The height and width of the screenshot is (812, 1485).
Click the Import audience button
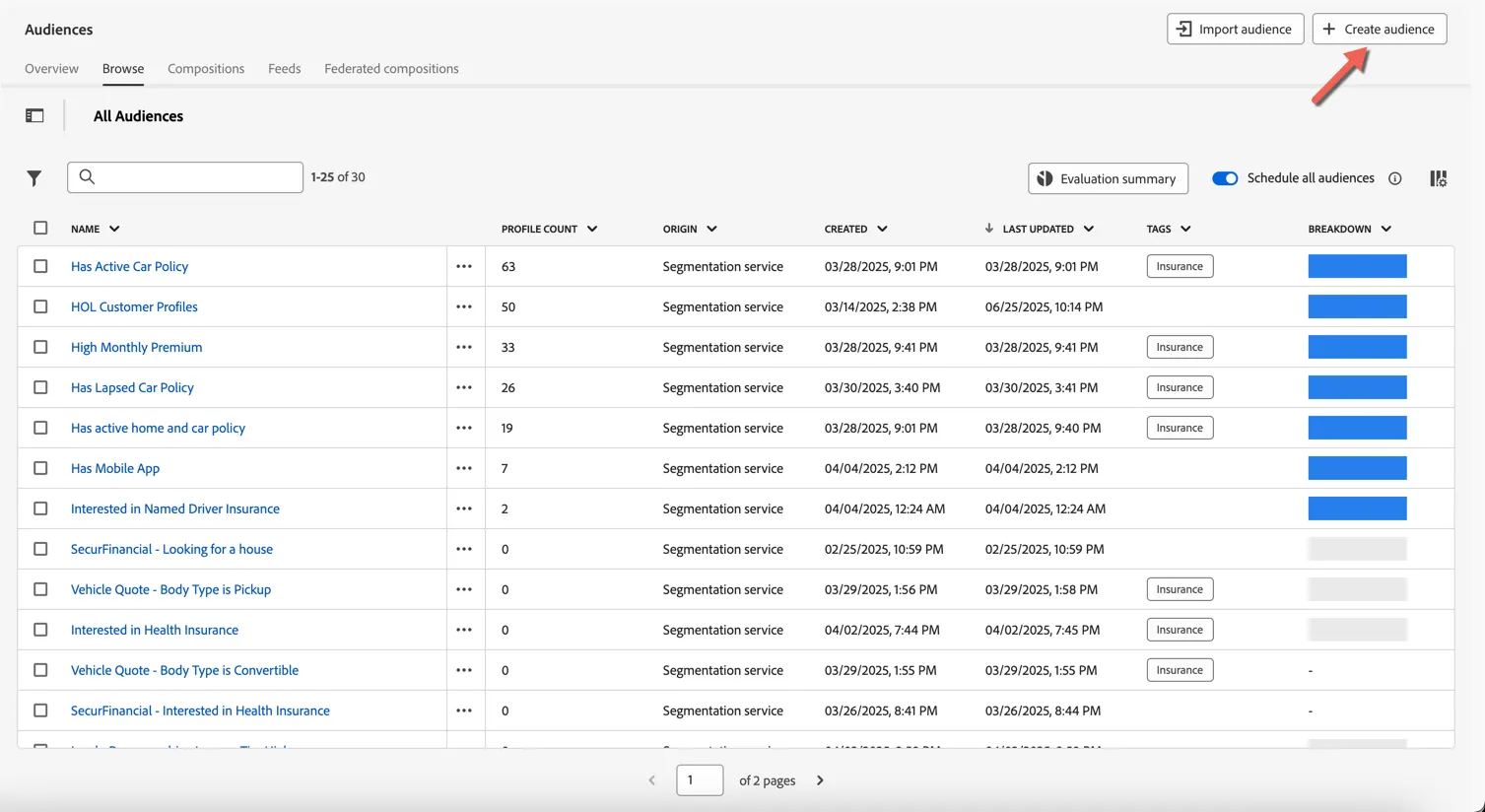tap(1236, 29)
